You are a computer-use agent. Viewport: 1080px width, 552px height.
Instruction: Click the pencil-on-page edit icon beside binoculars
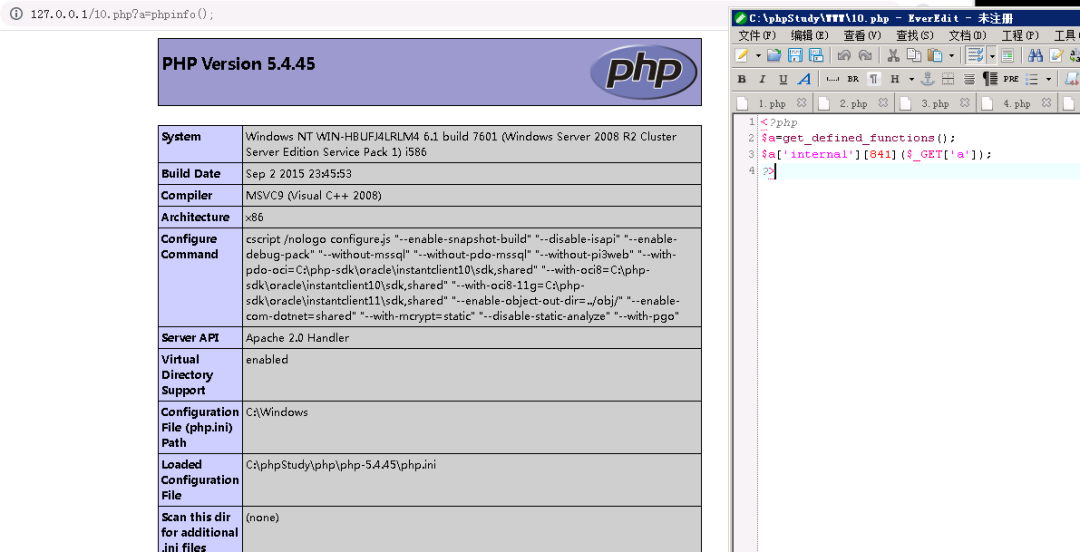(x=1056, y=56)
